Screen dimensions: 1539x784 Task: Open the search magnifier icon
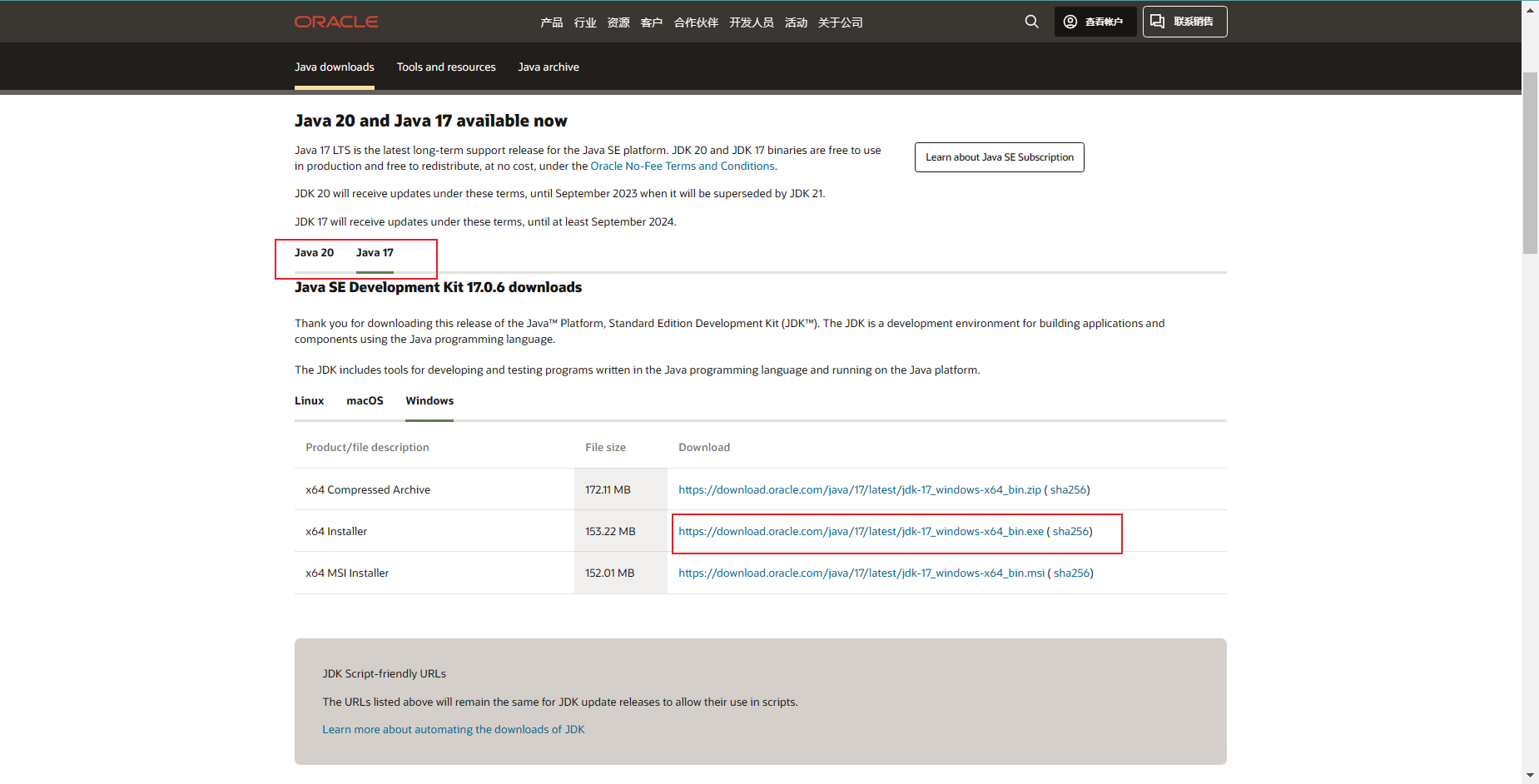pos(1031,22)
